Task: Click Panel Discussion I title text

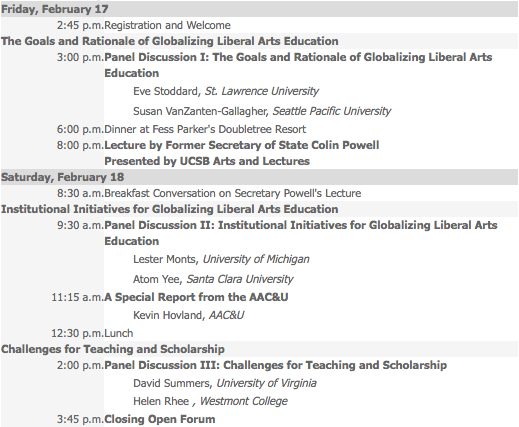Action: pyautogui.click(x=298, y=65)
